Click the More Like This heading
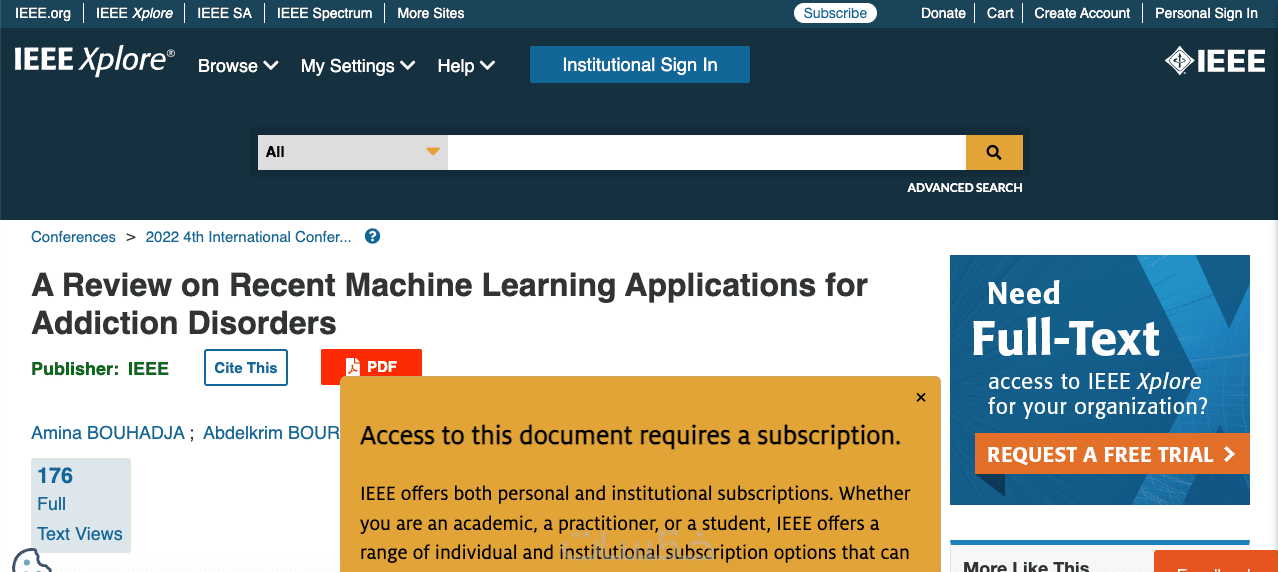 [1026, 565]
